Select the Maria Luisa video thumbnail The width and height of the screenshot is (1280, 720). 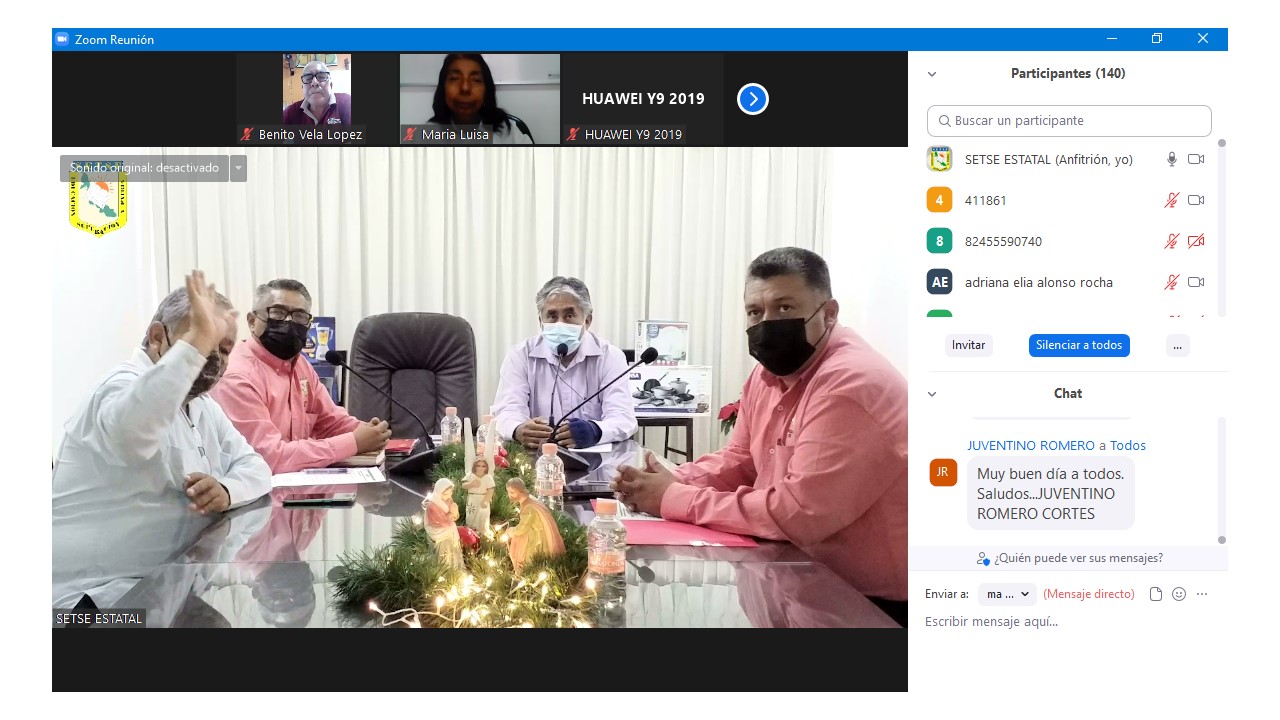[x=480, y=99]
